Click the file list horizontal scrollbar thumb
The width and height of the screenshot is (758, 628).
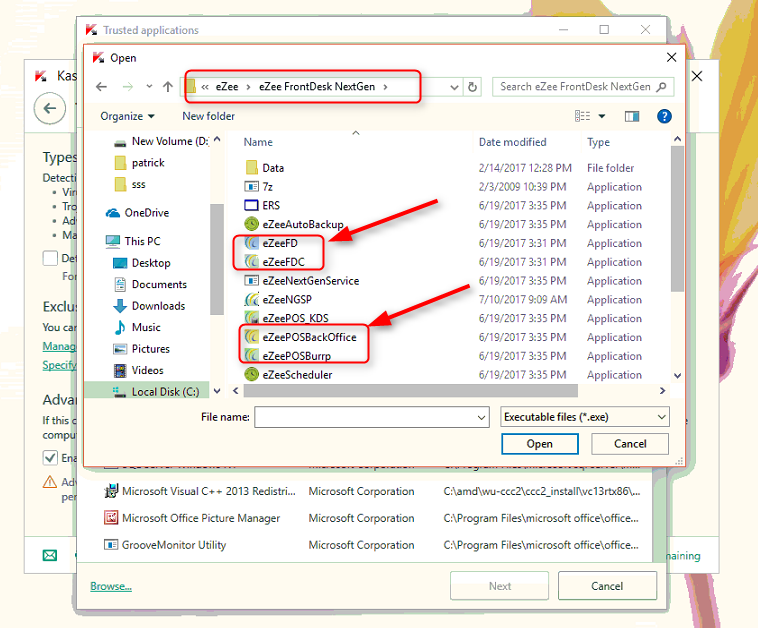tap(410, 391)
